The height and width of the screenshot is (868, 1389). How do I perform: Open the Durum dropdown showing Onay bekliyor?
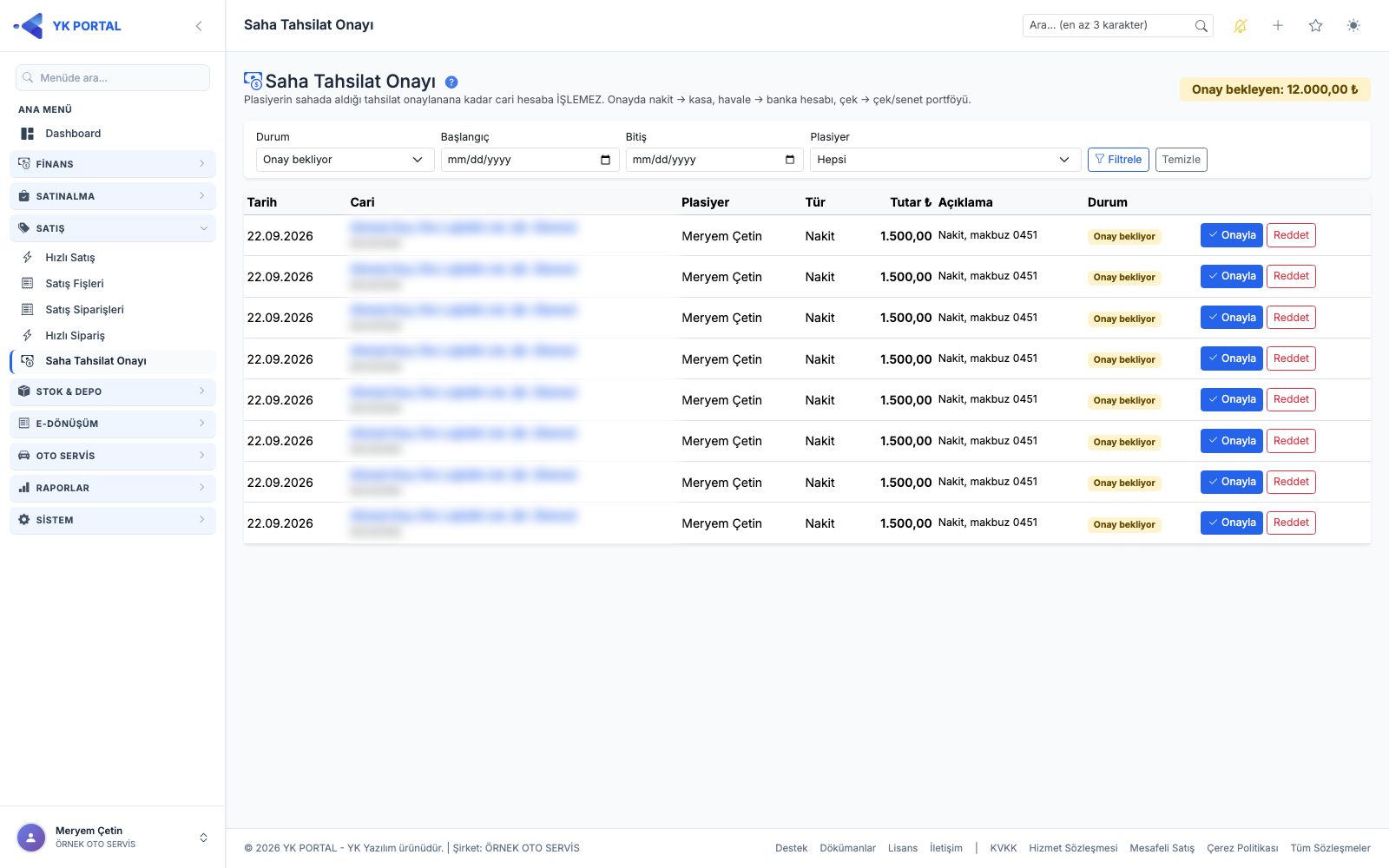click(345, 160)
